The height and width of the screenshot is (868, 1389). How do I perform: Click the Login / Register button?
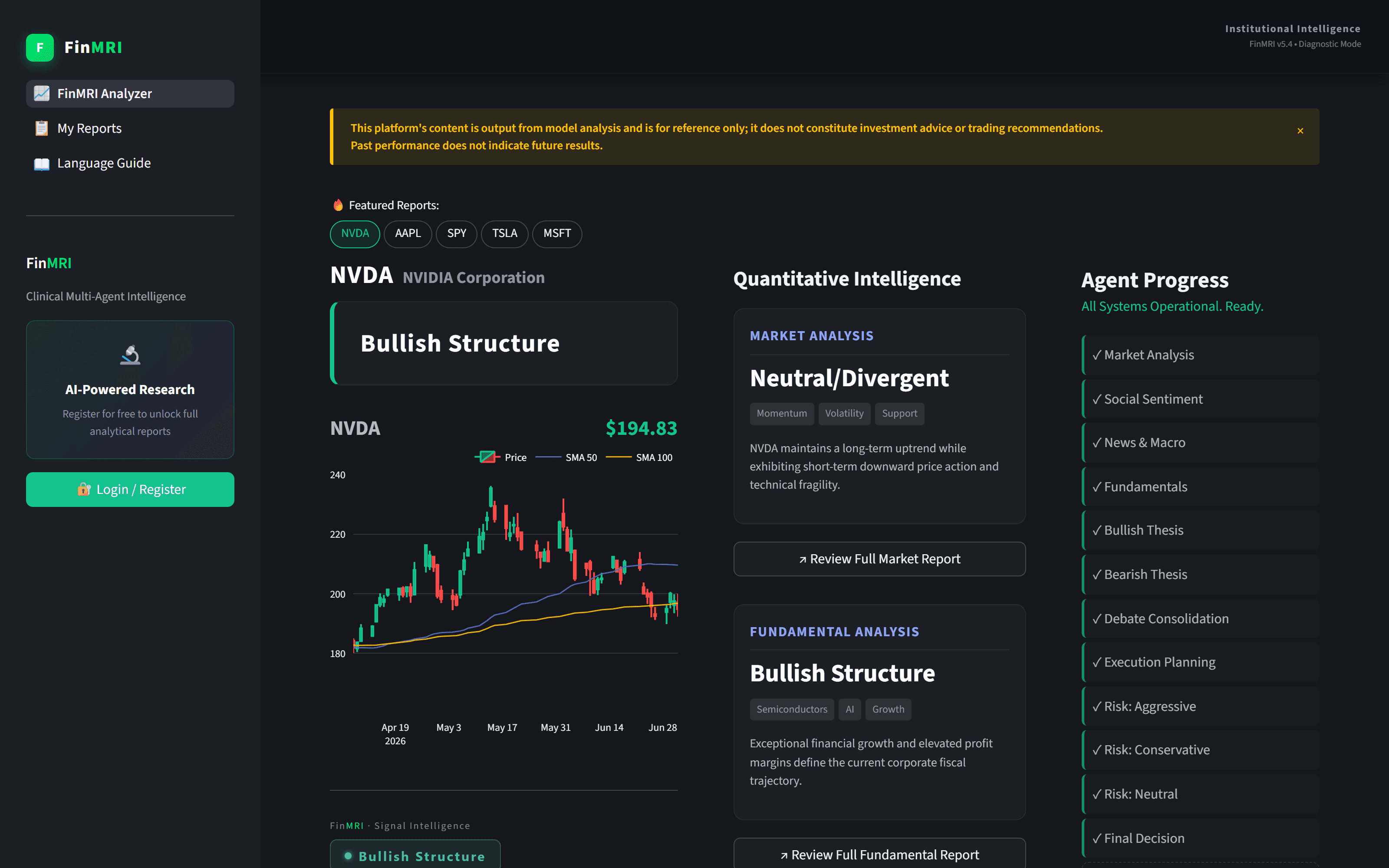pyautogui.click(x=130, y=489)
